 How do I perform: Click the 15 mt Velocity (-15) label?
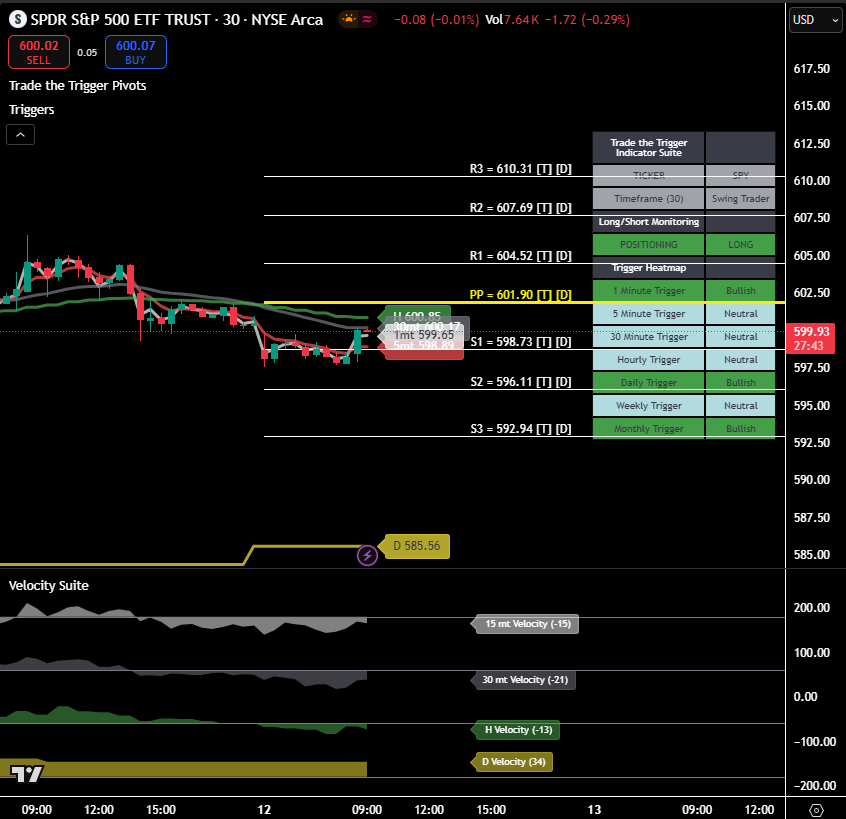coord(526,624)
